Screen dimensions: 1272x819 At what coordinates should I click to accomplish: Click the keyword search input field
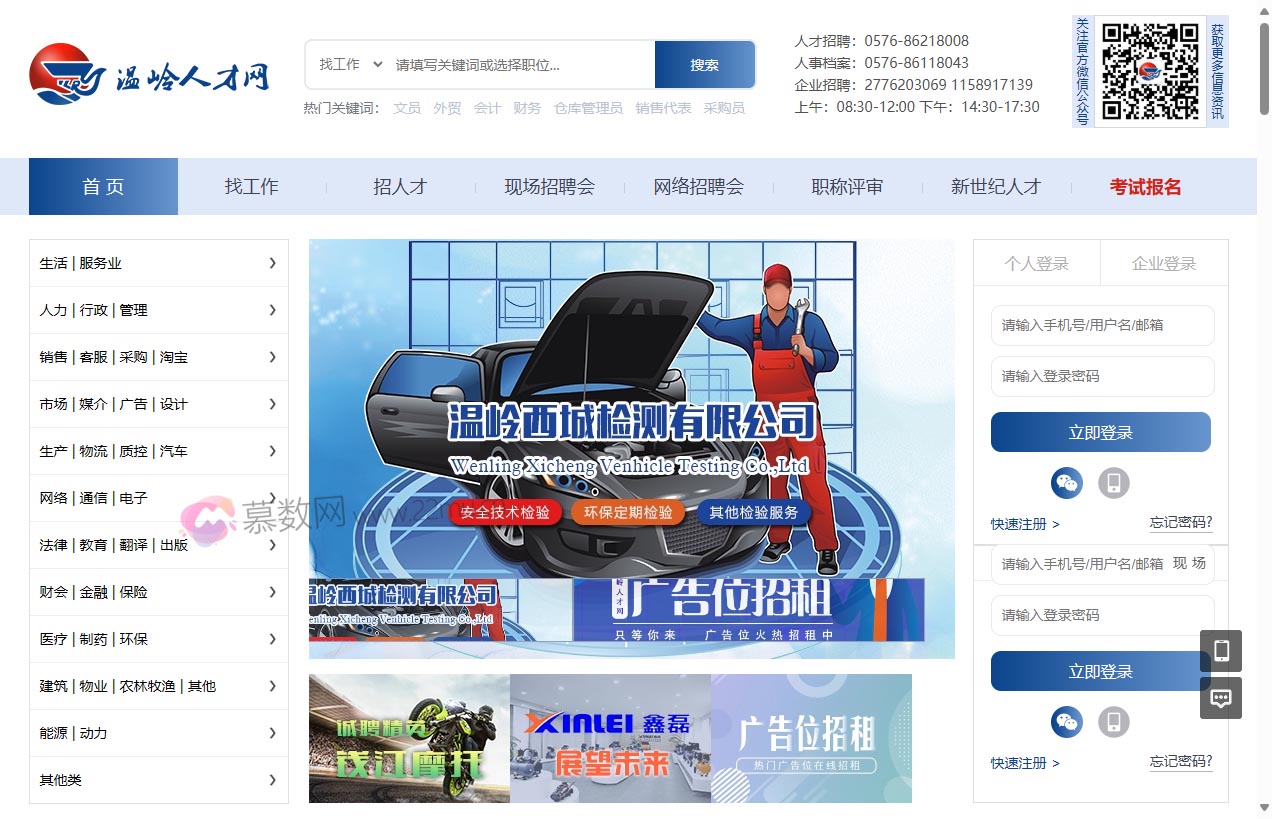point(520,65)
